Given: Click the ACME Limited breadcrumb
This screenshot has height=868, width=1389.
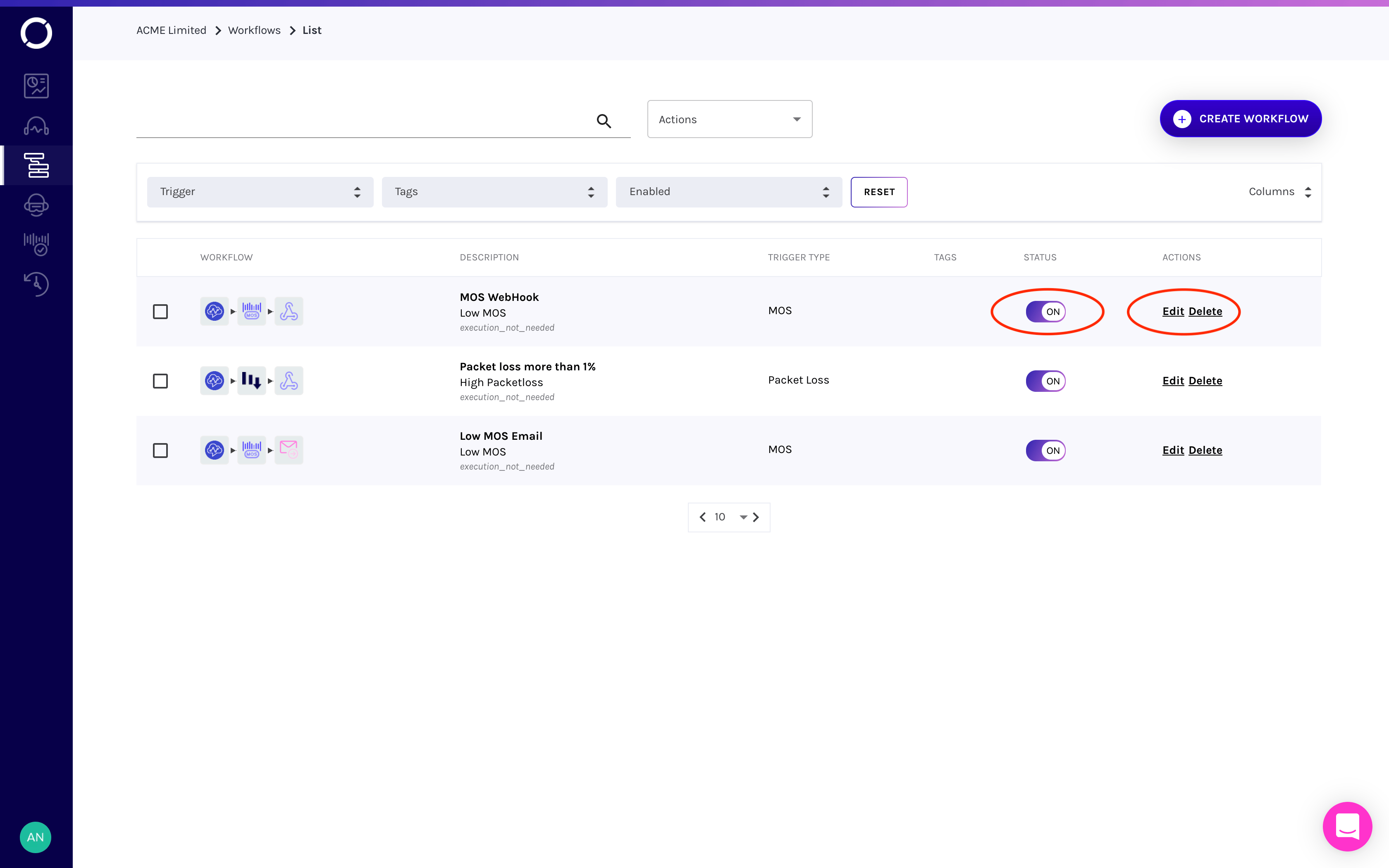Looking at the screenshot, I should pos(171,31).
